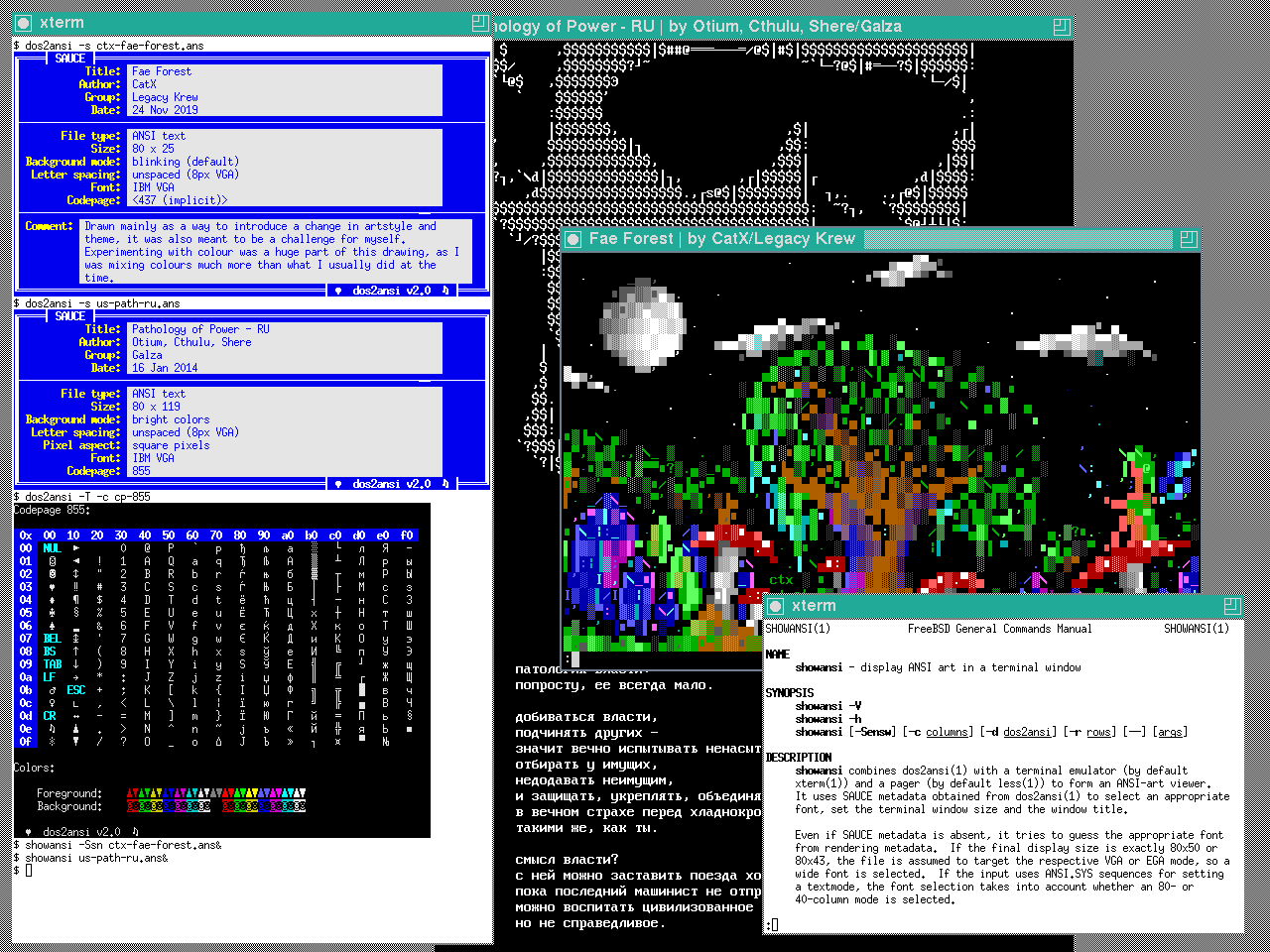Click the SAUCE title value "Fae Forest"
Viewport: 1270px width, 952px height.
[162, 71]
